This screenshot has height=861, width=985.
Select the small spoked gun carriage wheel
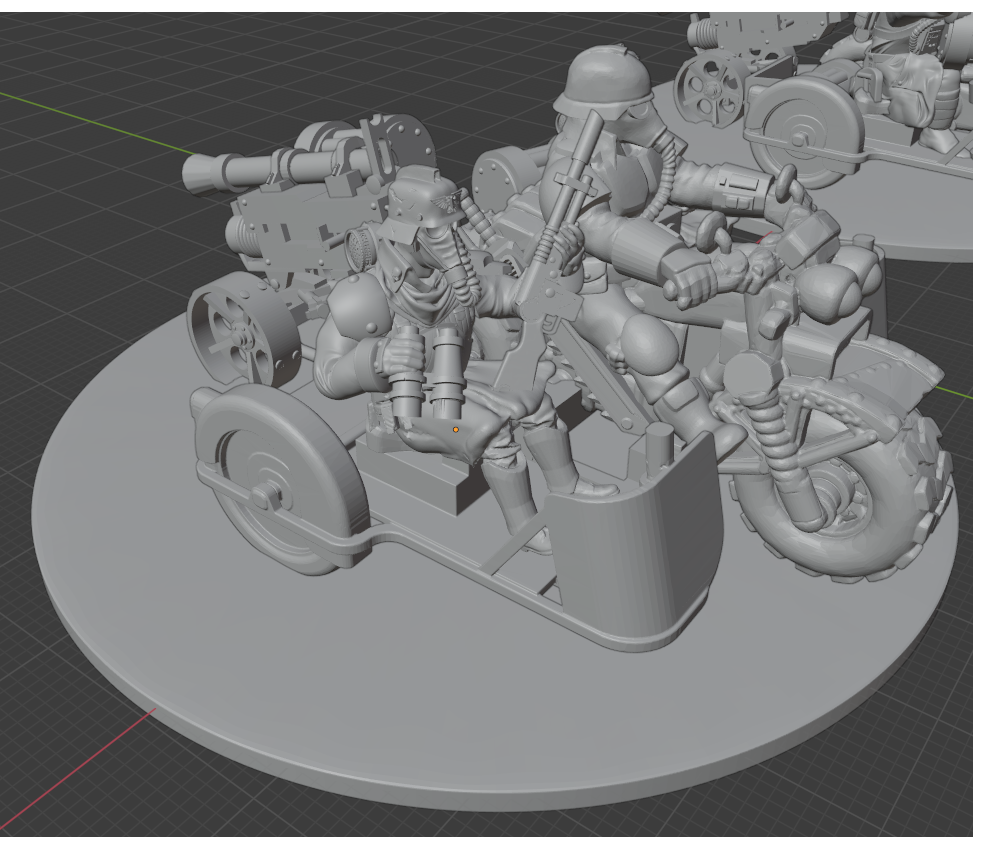[x=245, y=327]
